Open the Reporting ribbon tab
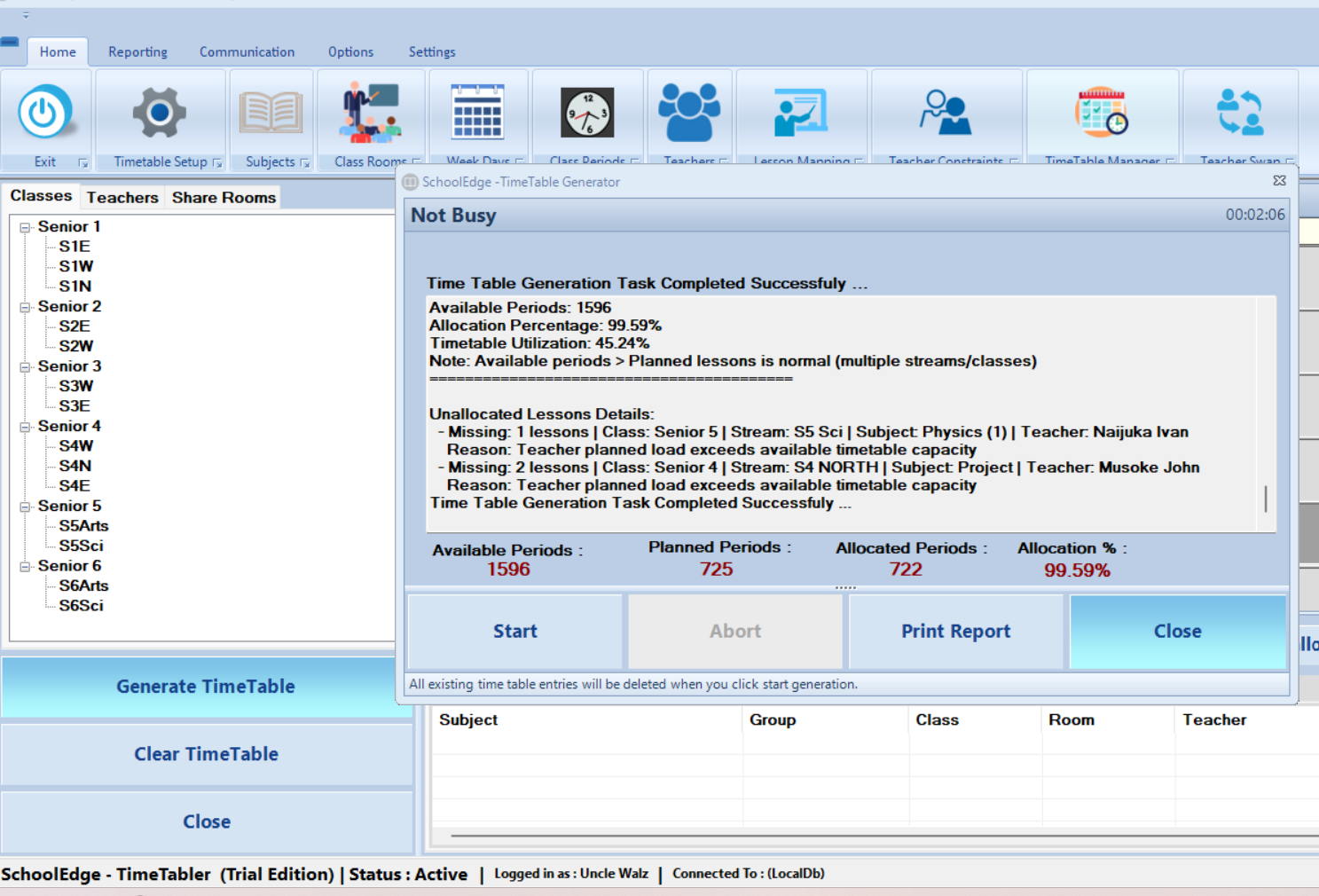 137,51
